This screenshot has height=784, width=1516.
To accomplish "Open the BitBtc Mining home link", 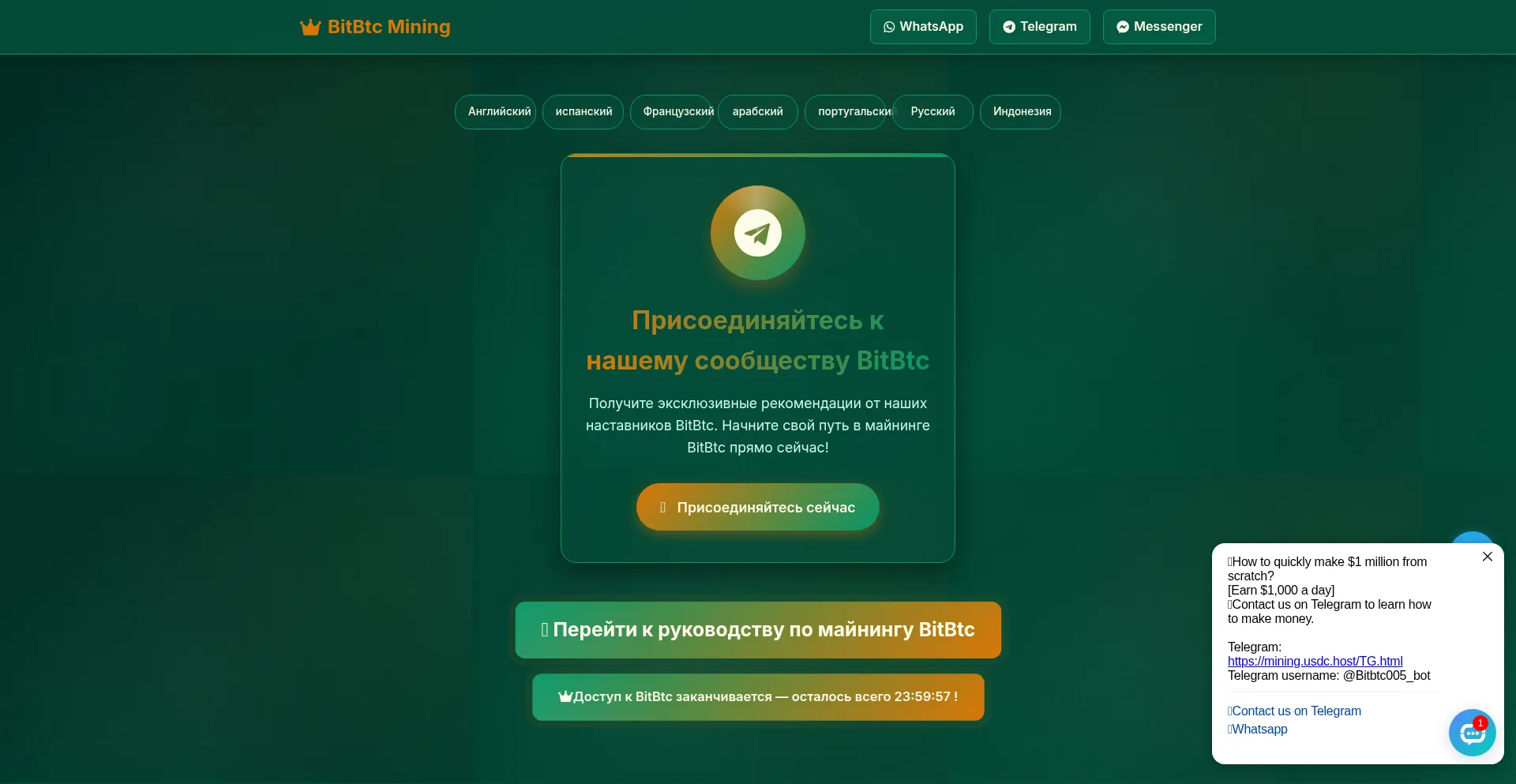I will coord(375,27).
